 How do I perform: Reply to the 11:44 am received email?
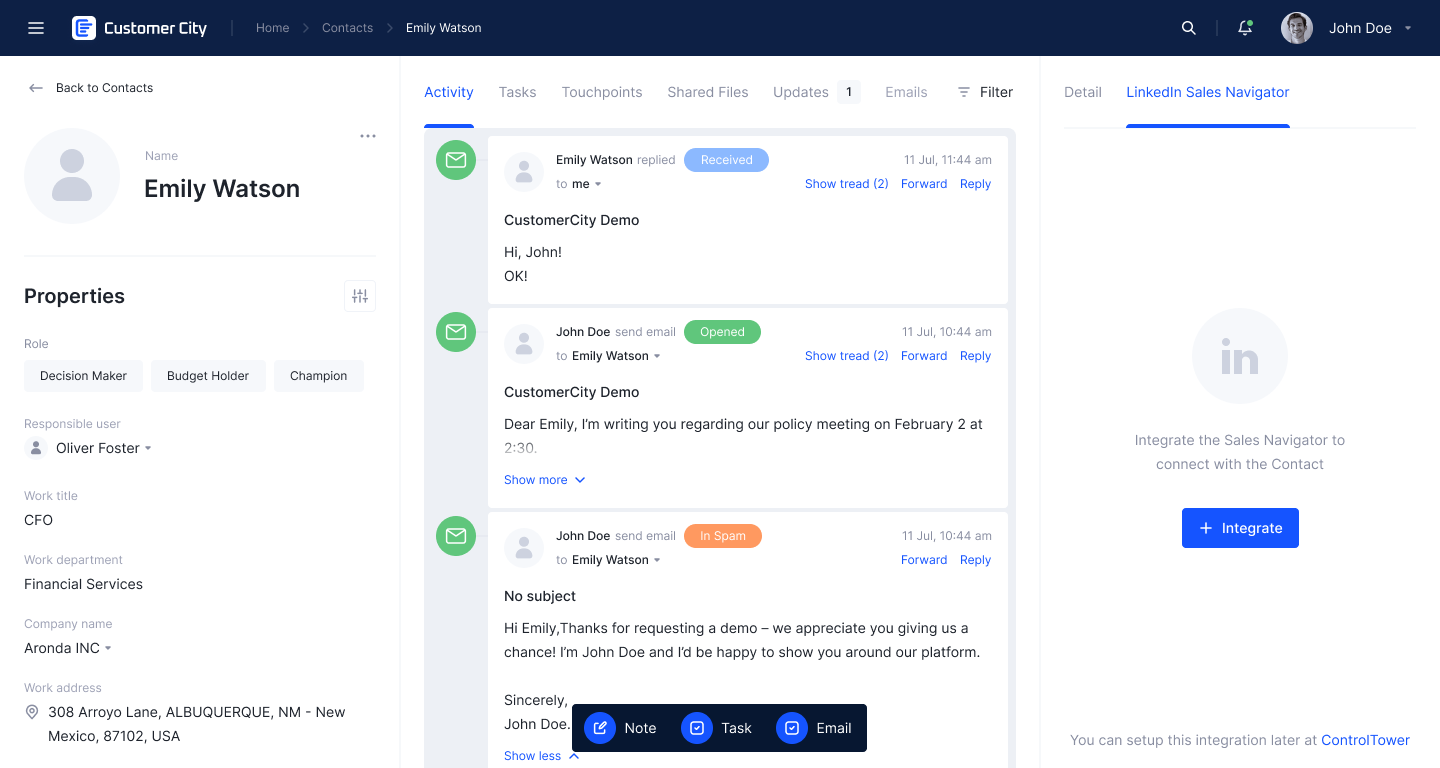(975, 184)
